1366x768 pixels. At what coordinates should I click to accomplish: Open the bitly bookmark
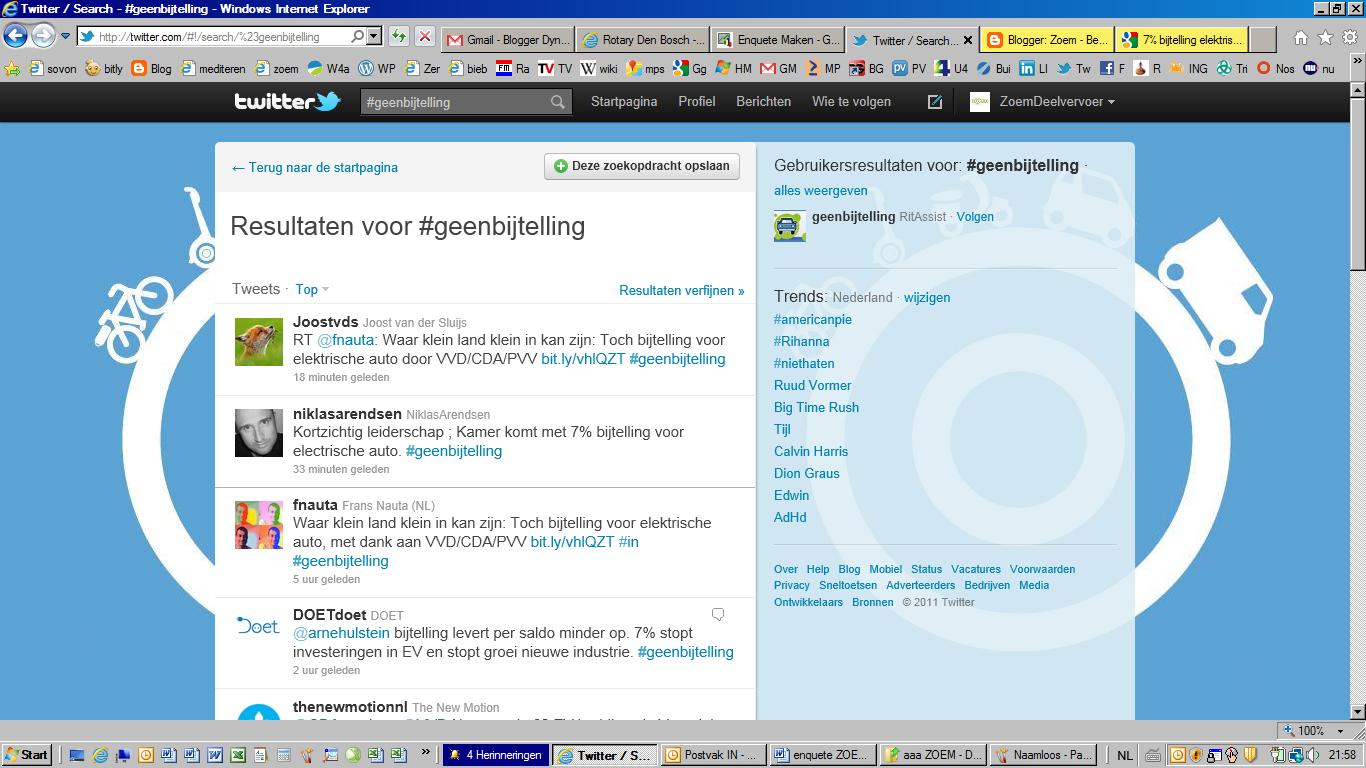pyautogui.click(x=104, y=69)
